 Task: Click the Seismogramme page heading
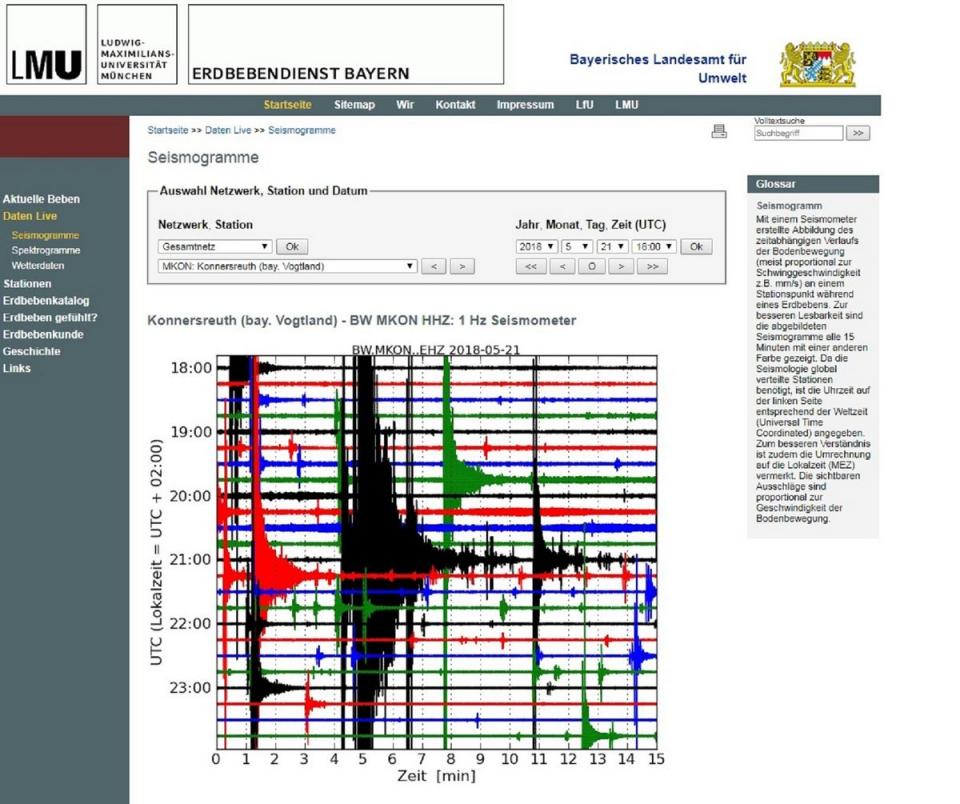tap(203, 157)
